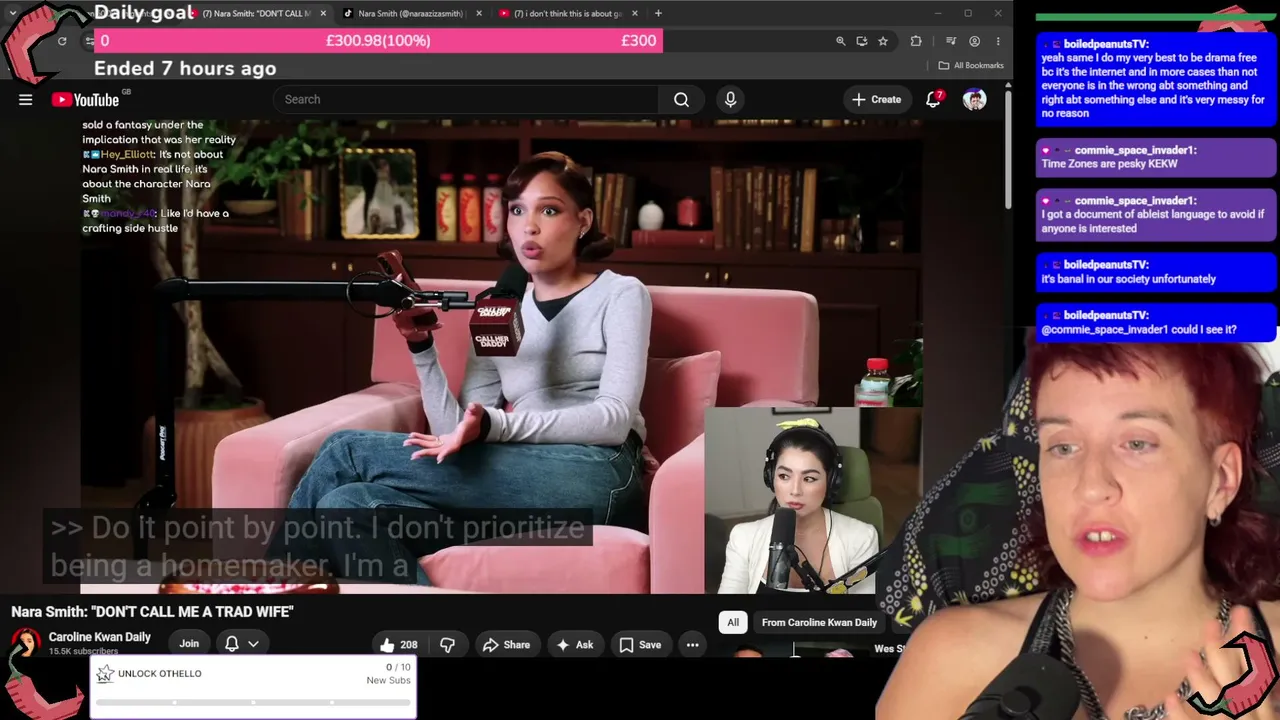Screen dimensions: 1280x720
Task: Start voice search with the microphone icon
Action: (x=730, y=99)
